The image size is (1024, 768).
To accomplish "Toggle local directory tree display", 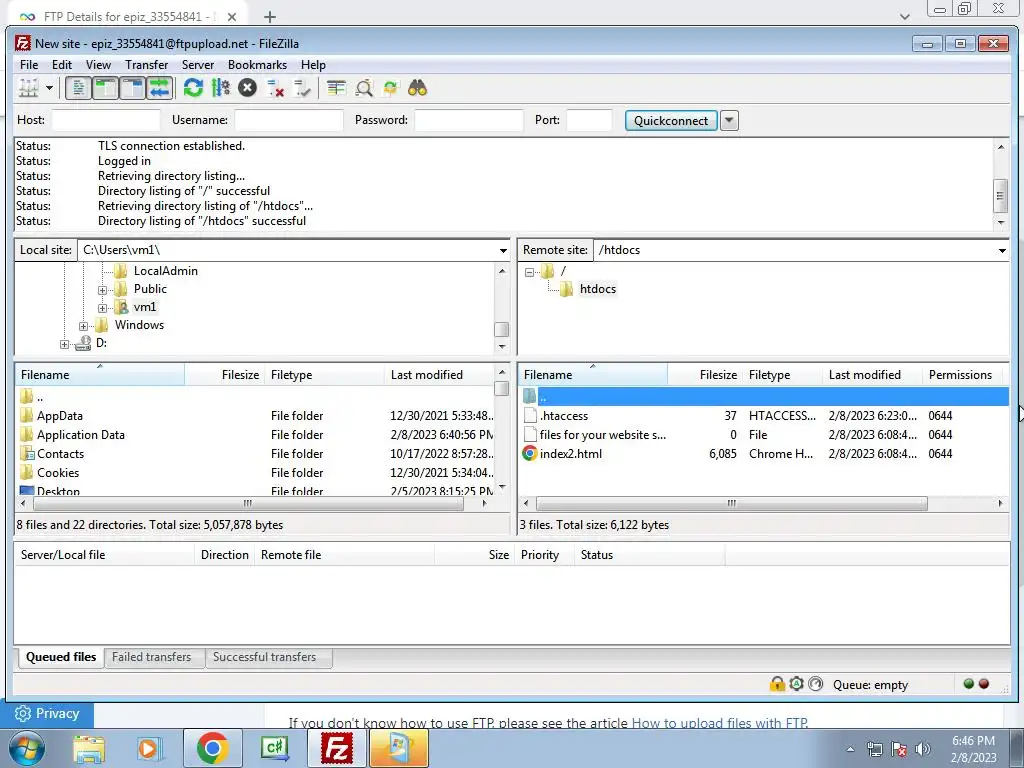I will click(x=105, y=88).
